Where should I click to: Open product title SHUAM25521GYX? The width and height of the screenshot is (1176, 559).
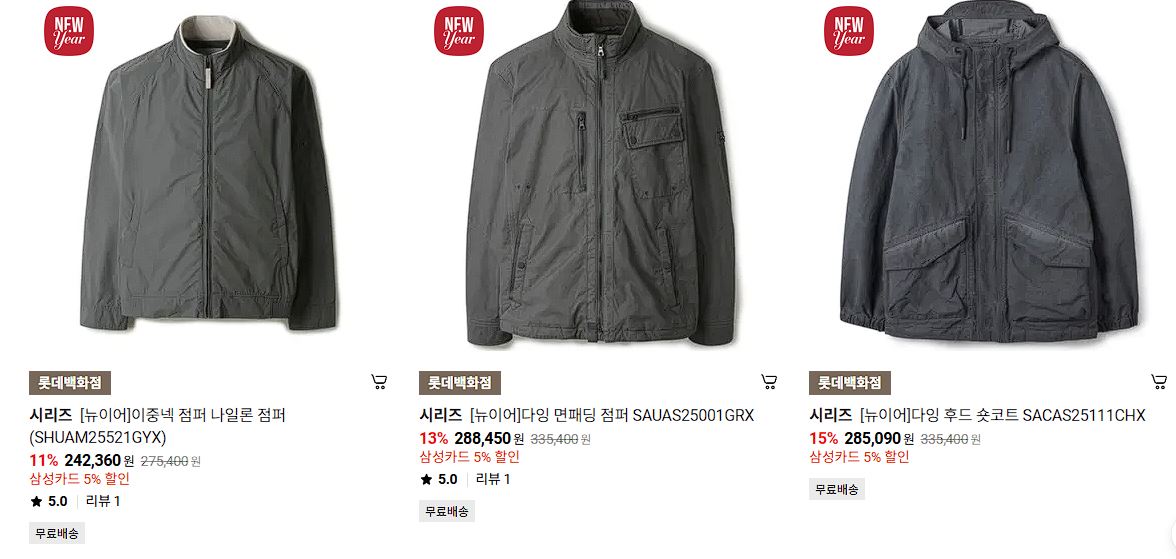158,425
